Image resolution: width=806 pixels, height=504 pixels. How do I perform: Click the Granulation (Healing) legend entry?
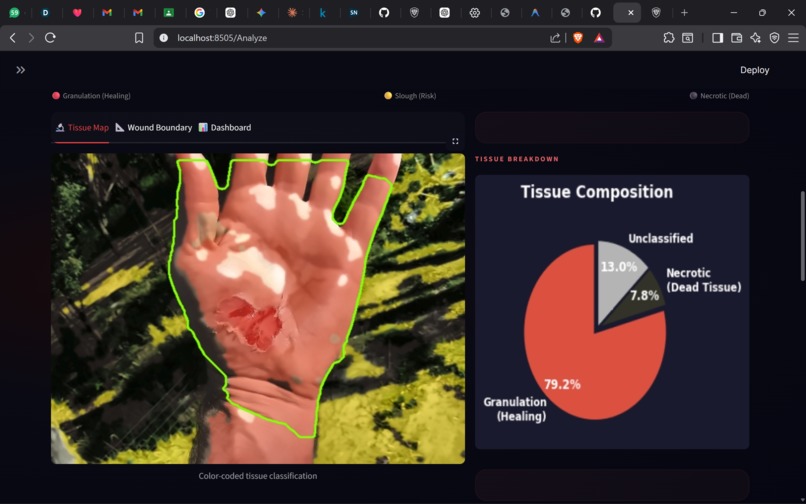(x=91, y=96)
